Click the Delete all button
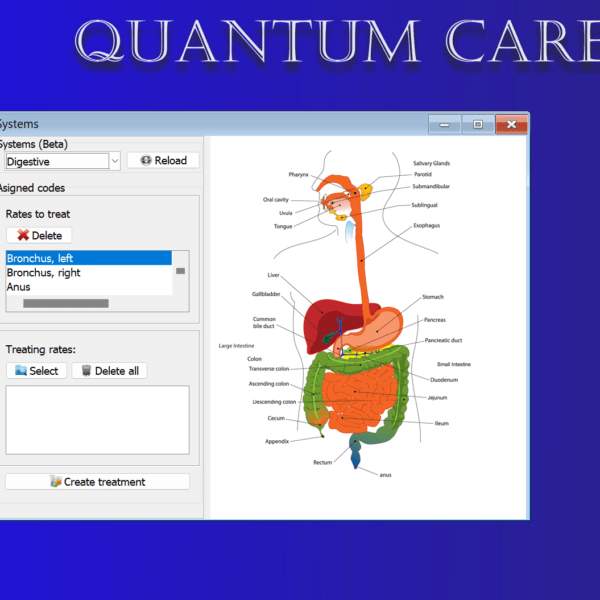Screen dimensions: 600x600 pyautogui.click(x=109, y=371)
